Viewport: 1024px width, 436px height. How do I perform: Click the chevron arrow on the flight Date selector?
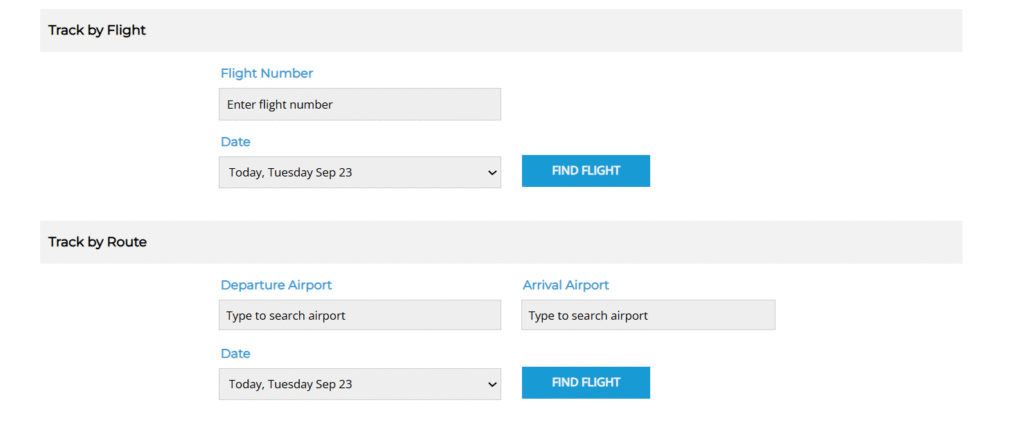[491, 172]
